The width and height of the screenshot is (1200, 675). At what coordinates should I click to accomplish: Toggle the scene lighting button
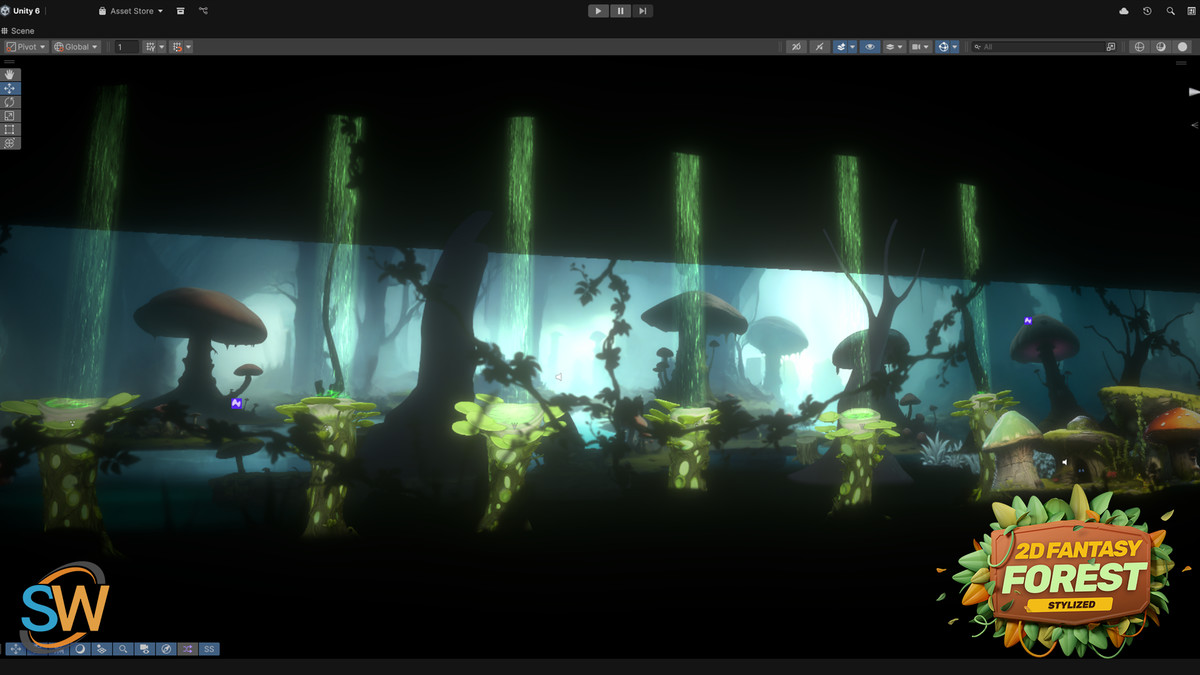(841, 46)
